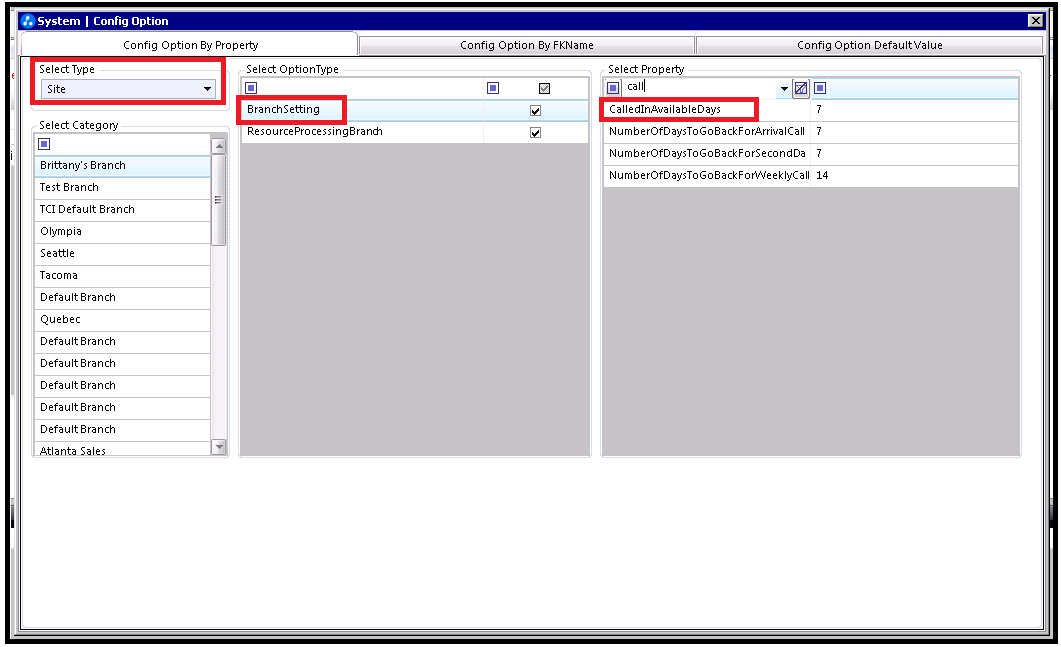
Task: Click the scroll up arrow of the category list
Action: (219, 146)
